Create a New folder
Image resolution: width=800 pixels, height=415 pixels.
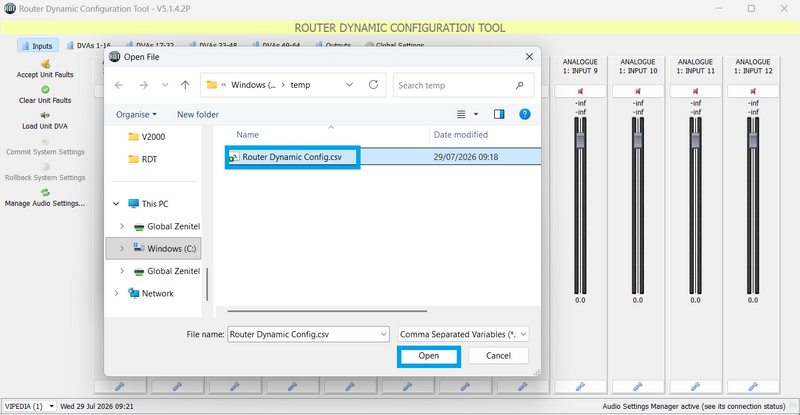(198, 114)
